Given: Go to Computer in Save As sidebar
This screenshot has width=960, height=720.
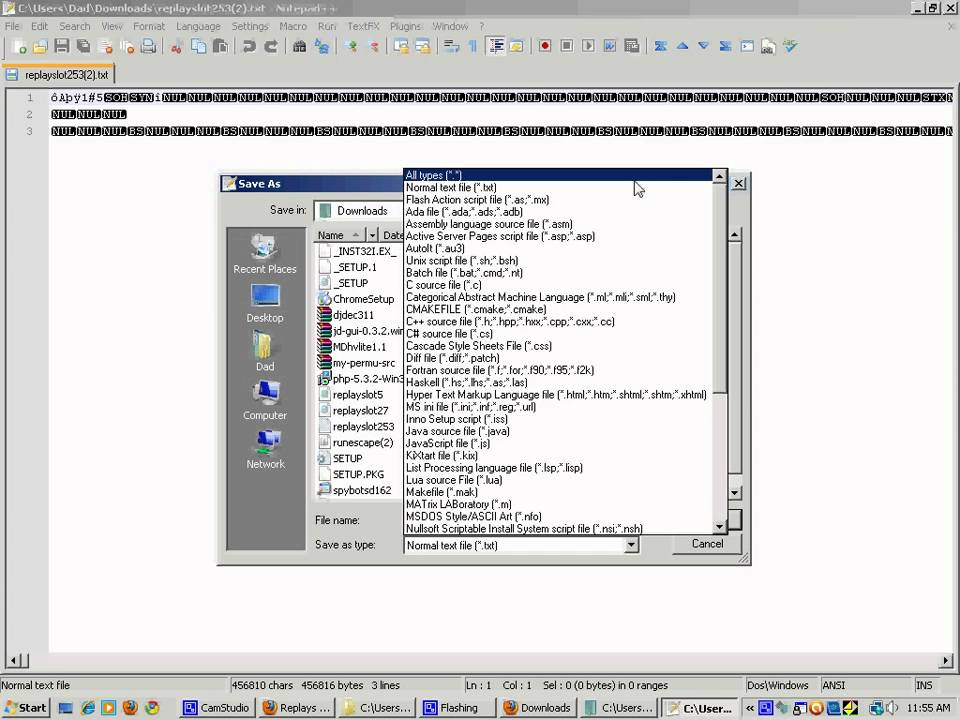Looking at the screenshot, I should (264, 400).
